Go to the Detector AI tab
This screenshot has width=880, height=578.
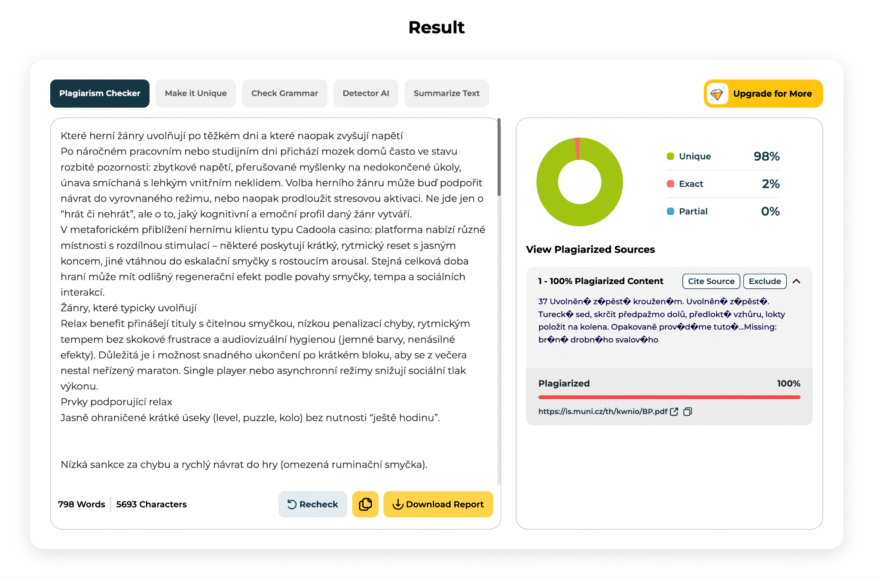[366, 94]
